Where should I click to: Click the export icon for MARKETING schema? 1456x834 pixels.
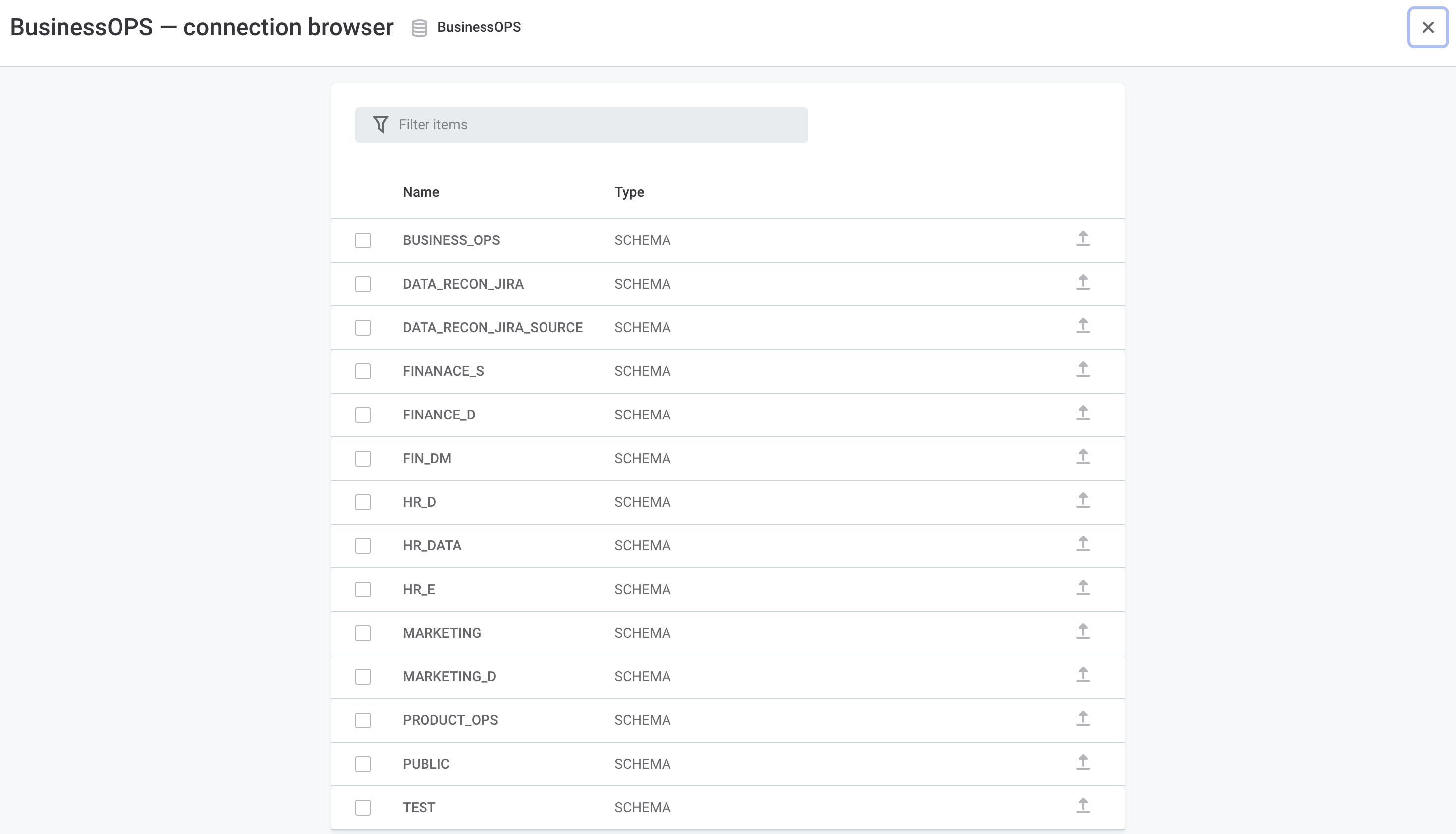coord(1084,632)
